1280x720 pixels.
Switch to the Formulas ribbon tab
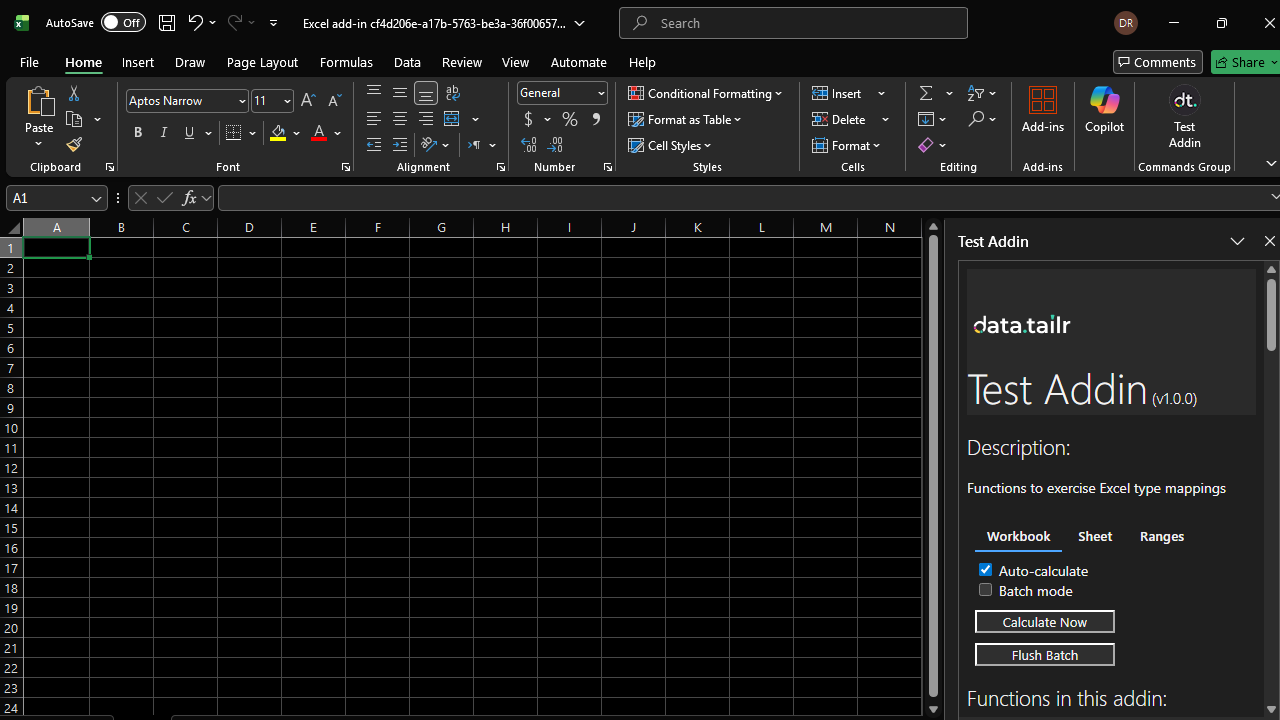[346, 62]
